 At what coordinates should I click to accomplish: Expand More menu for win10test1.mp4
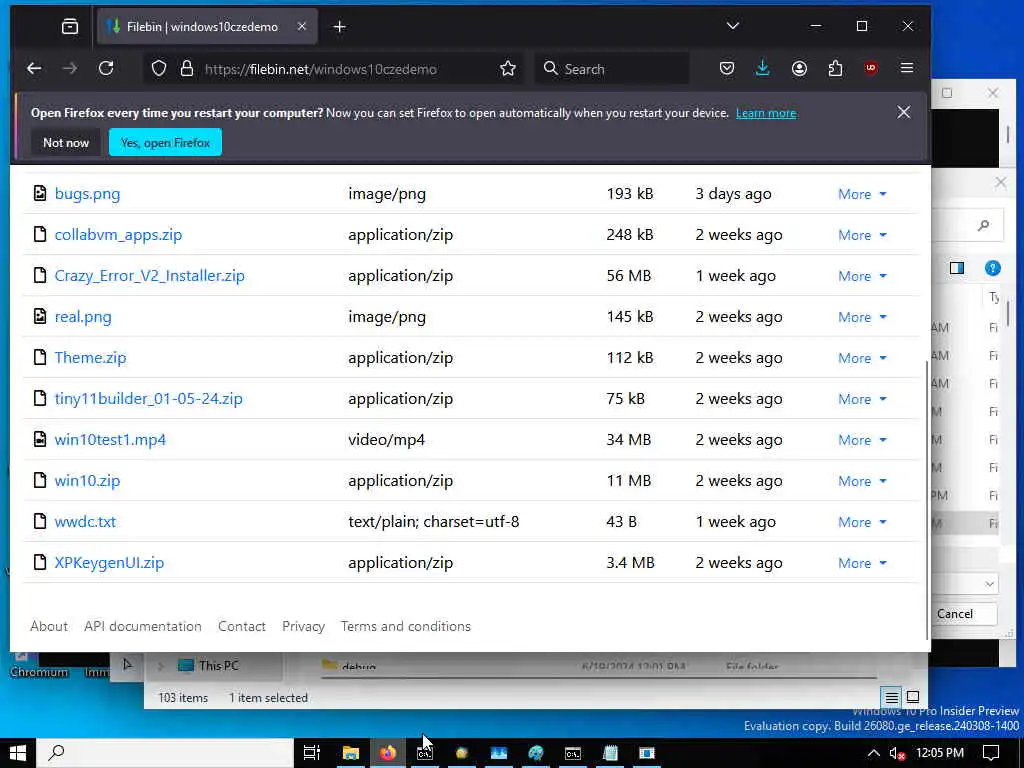[x=862, y=440]
